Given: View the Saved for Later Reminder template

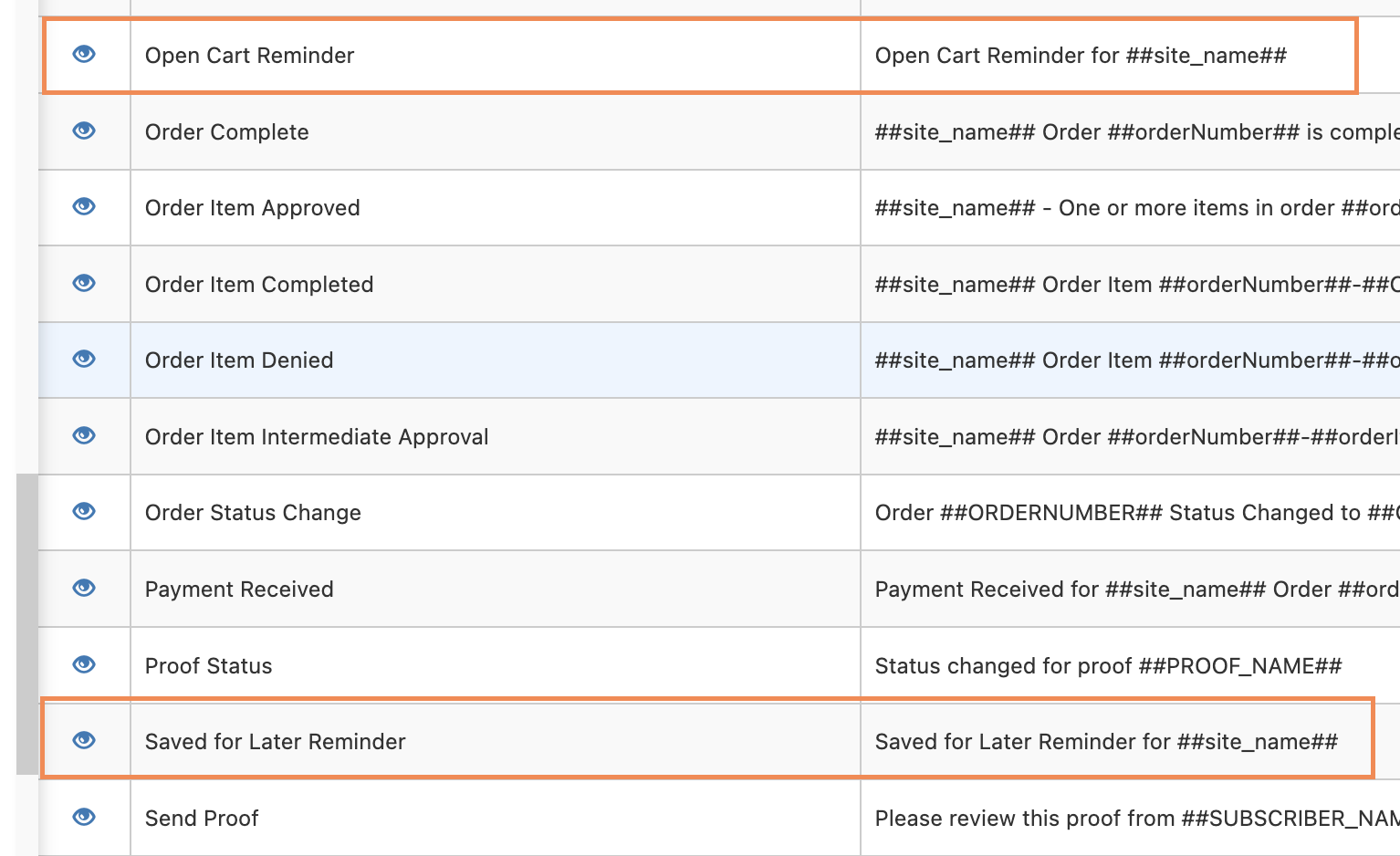Looking at the screenshot, I should click(x=84, y=740).
